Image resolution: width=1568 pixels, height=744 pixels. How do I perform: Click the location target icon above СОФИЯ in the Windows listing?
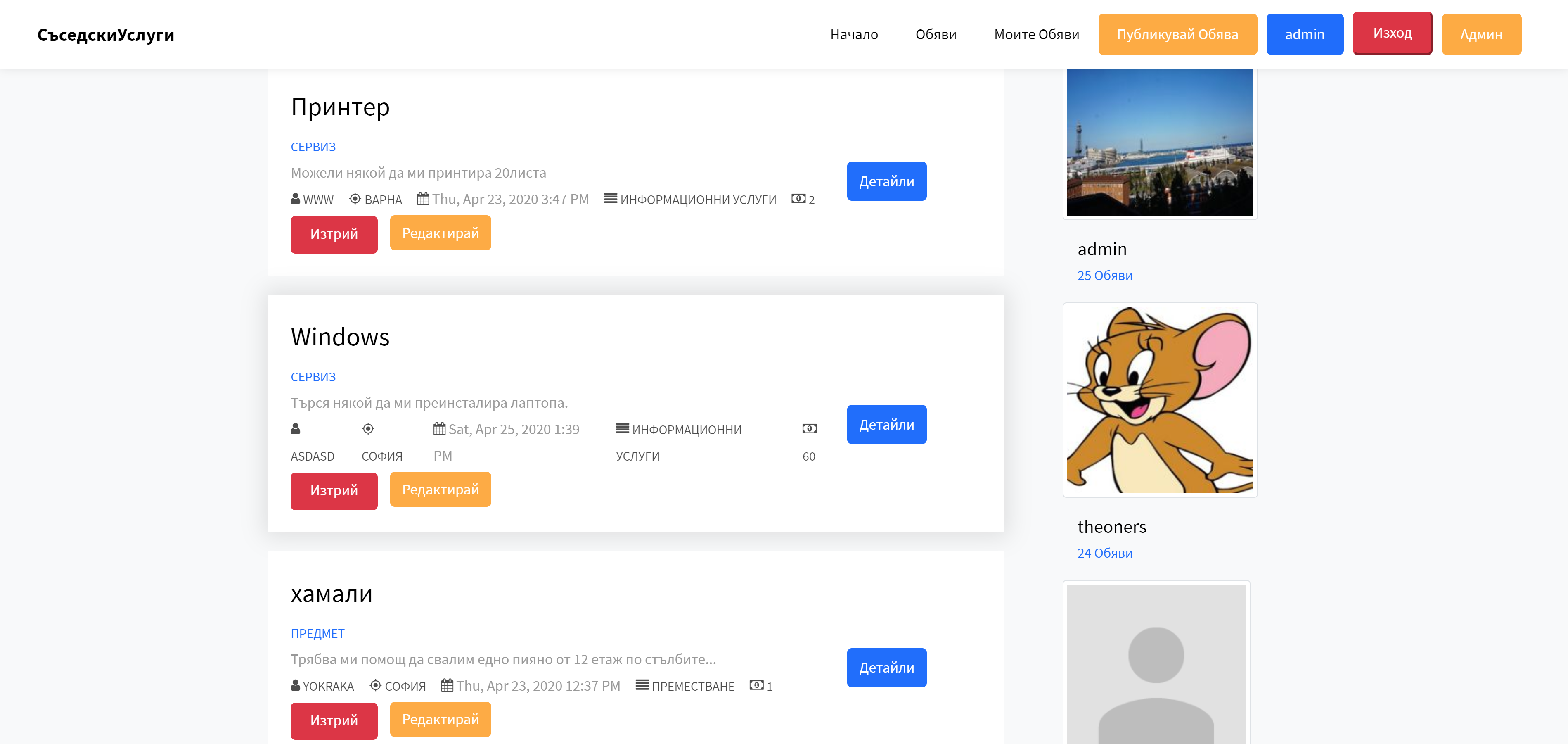368,429
